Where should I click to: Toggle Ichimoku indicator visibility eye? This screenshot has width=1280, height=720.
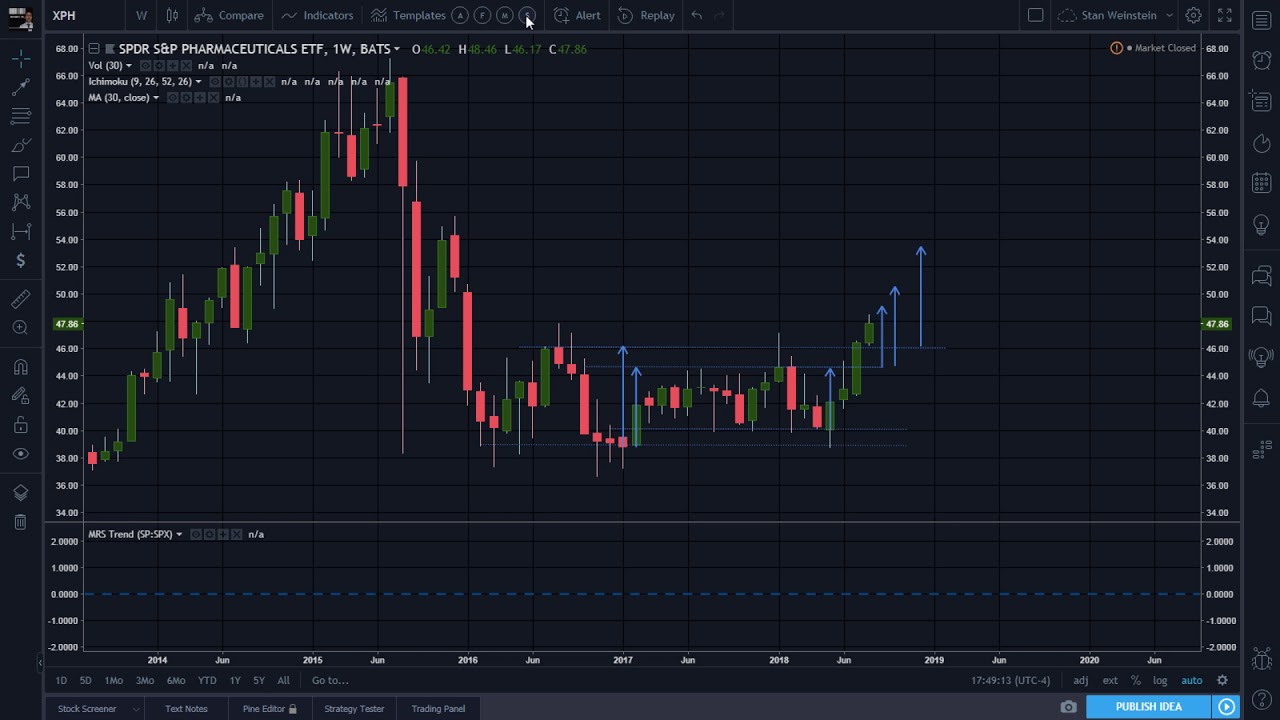(x=215, y=82)
